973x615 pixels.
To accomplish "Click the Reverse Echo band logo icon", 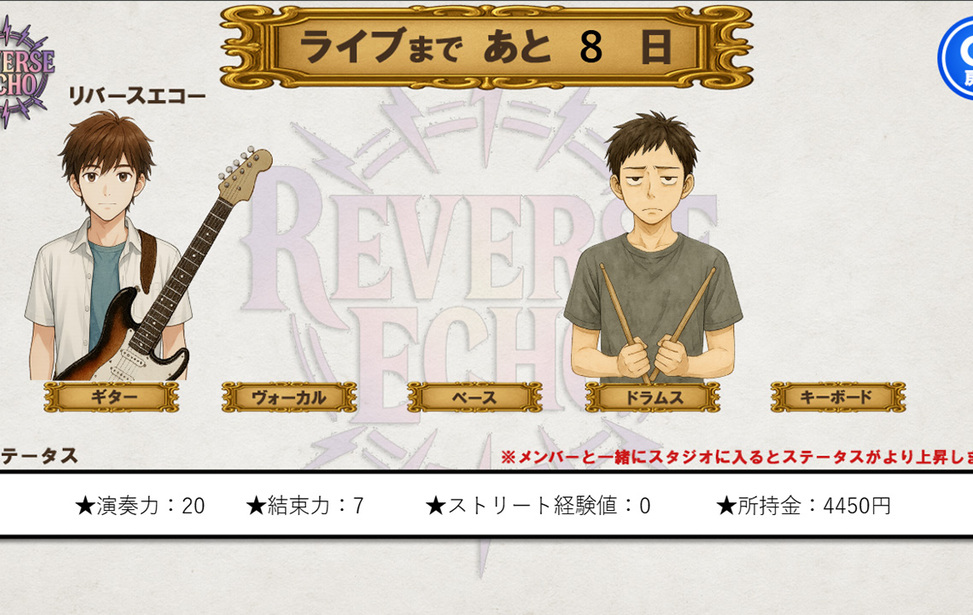I will coord(25,71).
